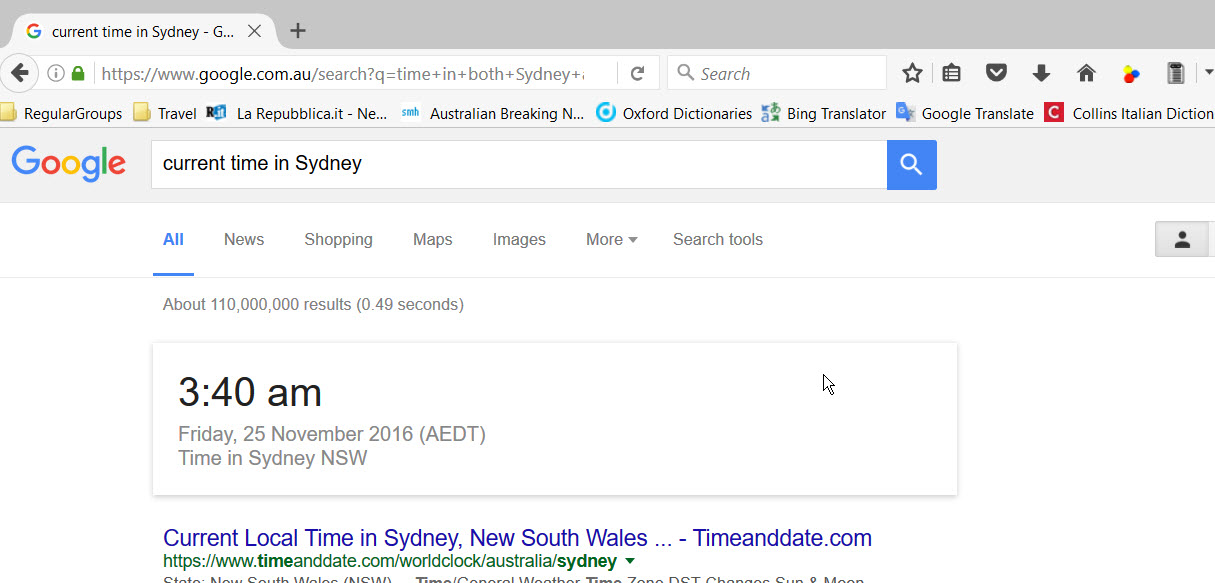Click the Google search query text field

[518, 164]
